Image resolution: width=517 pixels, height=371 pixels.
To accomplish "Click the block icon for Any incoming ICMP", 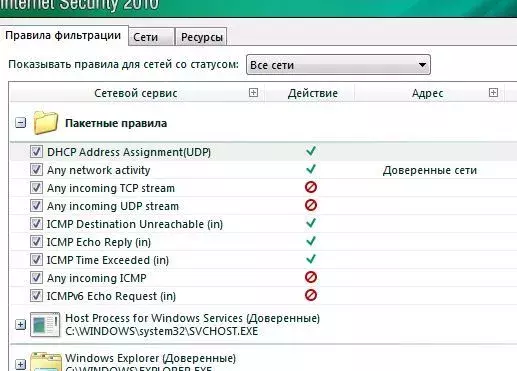I will tap(311, 277).
